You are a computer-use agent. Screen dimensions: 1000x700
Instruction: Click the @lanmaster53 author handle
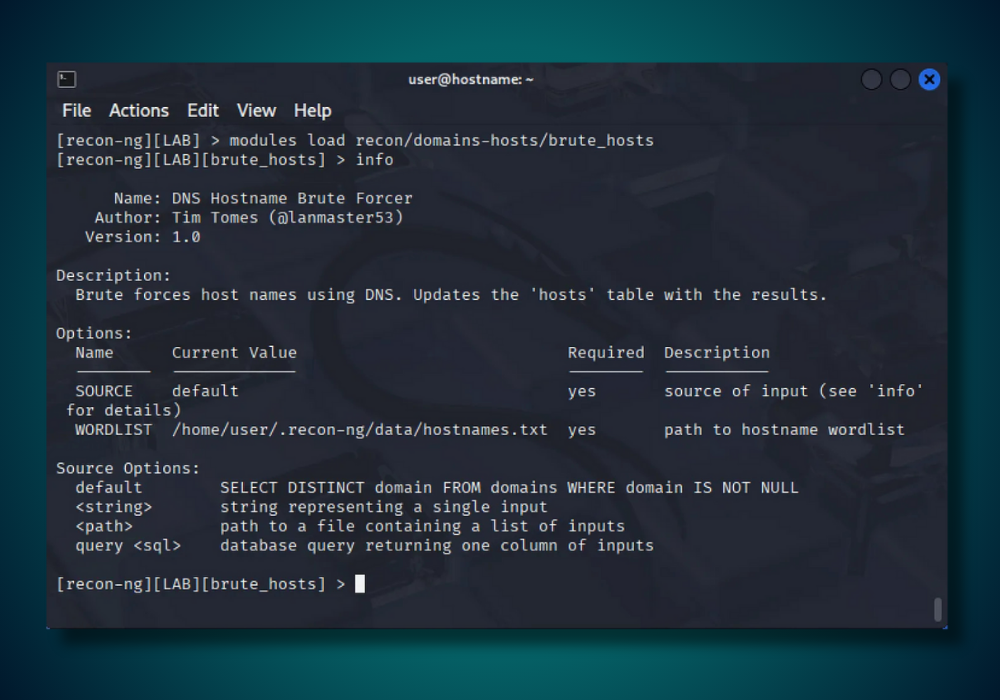click(x=335, y=218)
